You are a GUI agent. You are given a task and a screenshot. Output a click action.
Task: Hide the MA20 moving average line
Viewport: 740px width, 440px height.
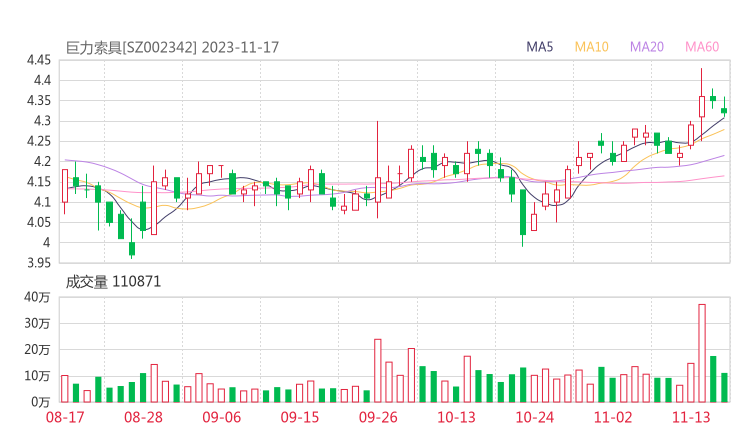click(647, 47)
